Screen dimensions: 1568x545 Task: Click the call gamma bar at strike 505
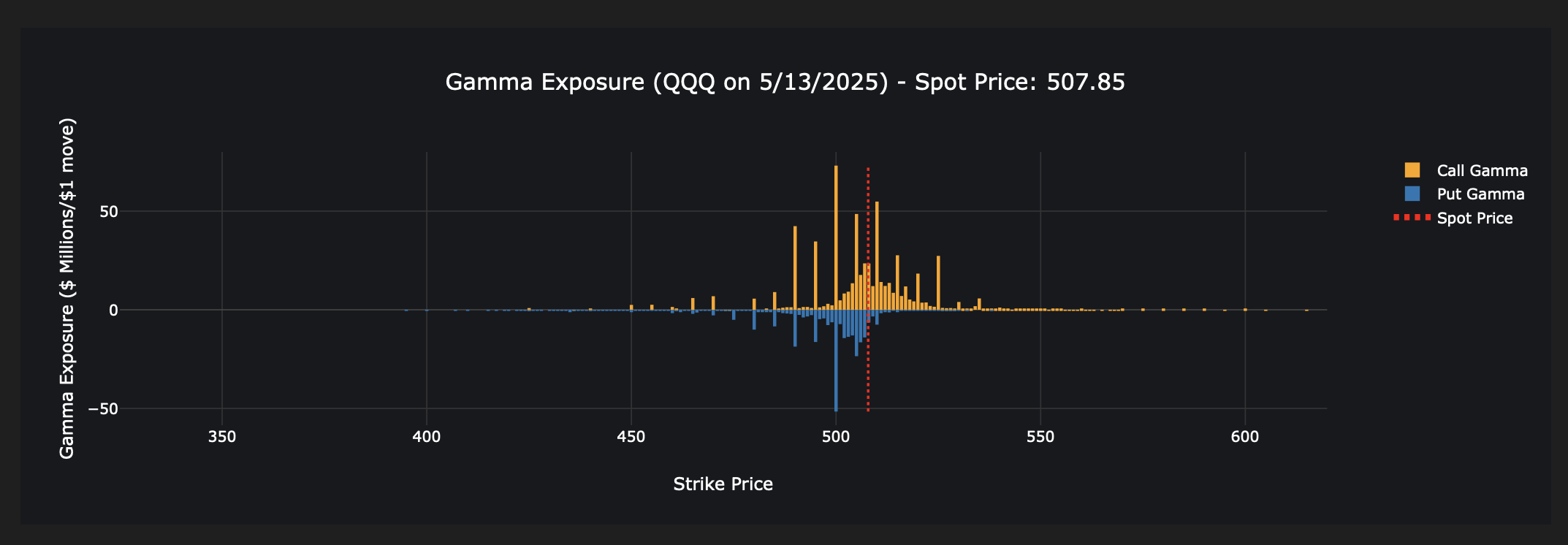click(856, 262)
